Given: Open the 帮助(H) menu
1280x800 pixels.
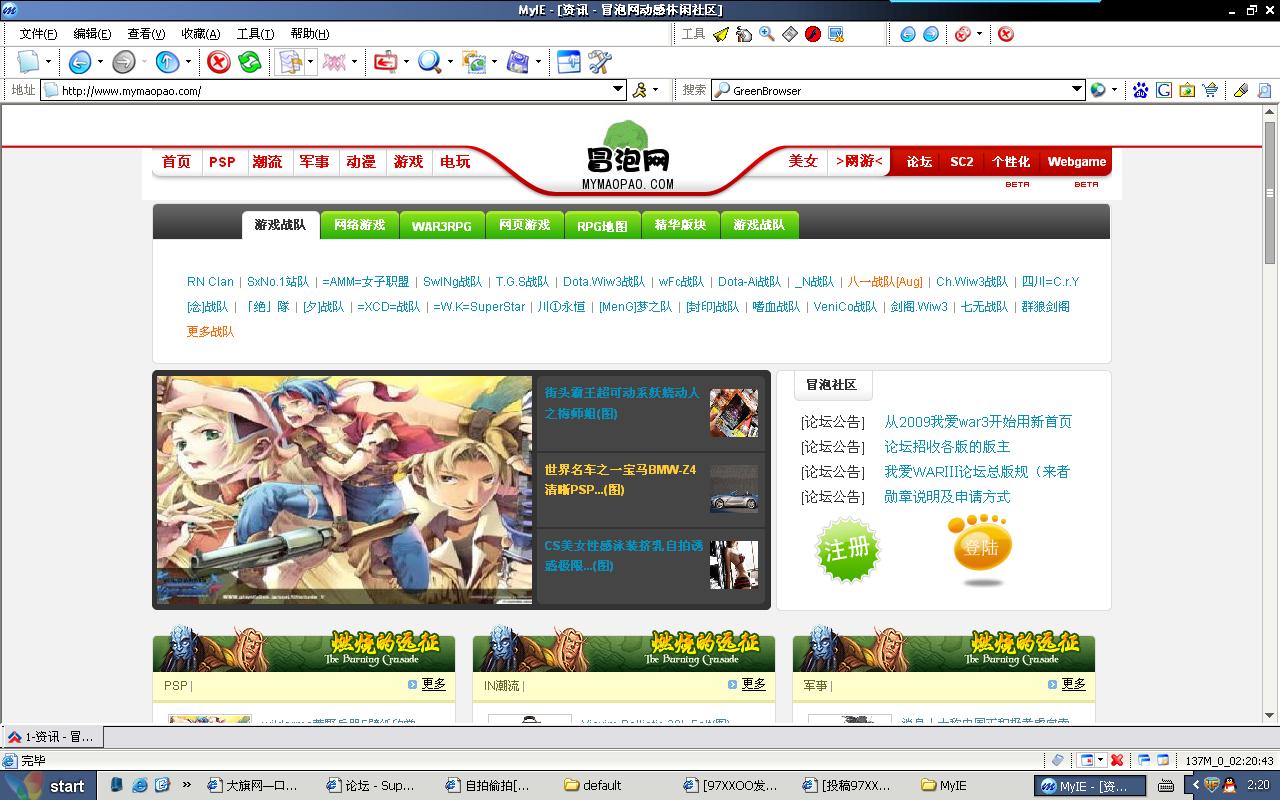Looking at the screenshot, I should coord(310,34).
